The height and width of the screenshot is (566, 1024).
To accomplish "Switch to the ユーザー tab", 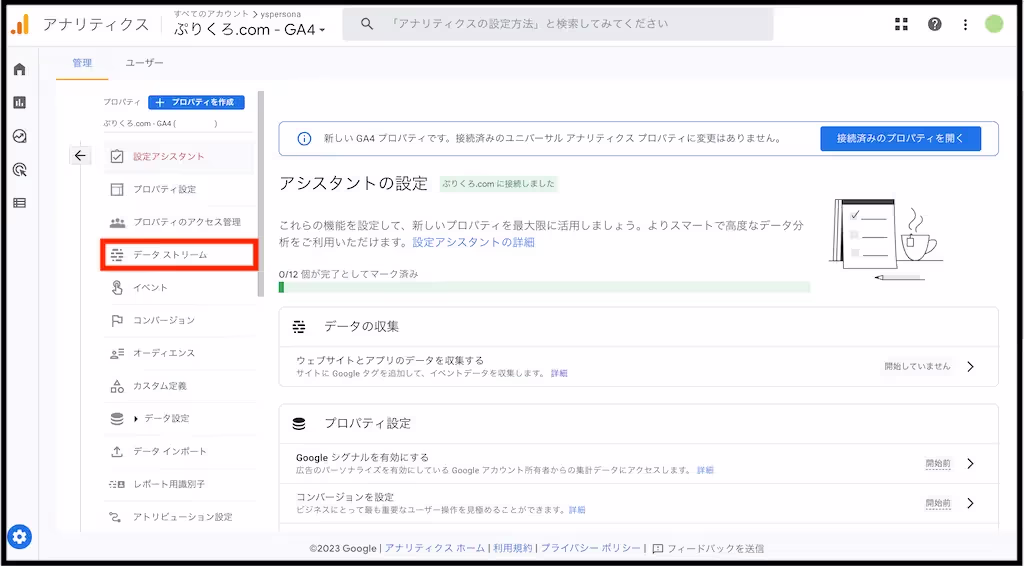I will (x=144, y=63).
